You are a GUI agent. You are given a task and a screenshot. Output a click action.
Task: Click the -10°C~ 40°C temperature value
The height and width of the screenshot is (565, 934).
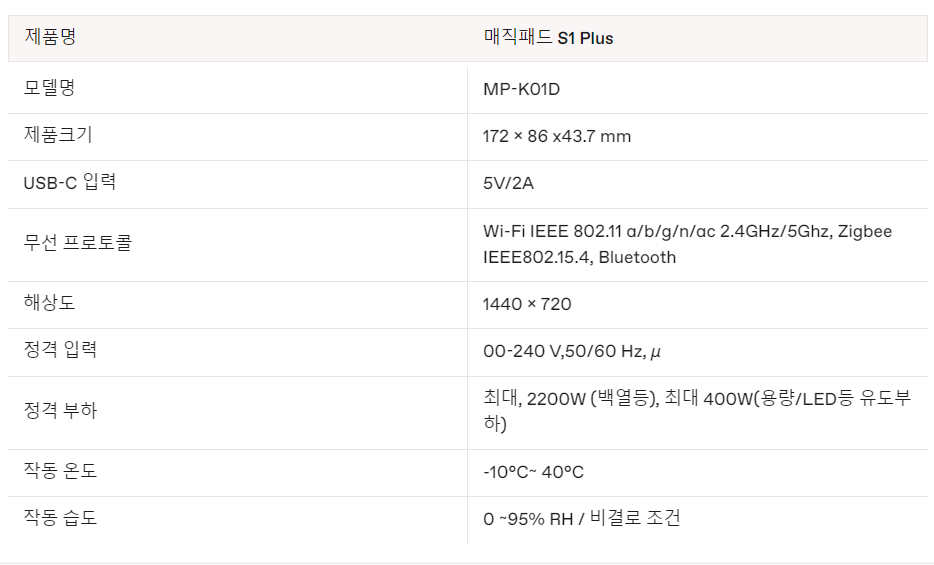(533, 472)
